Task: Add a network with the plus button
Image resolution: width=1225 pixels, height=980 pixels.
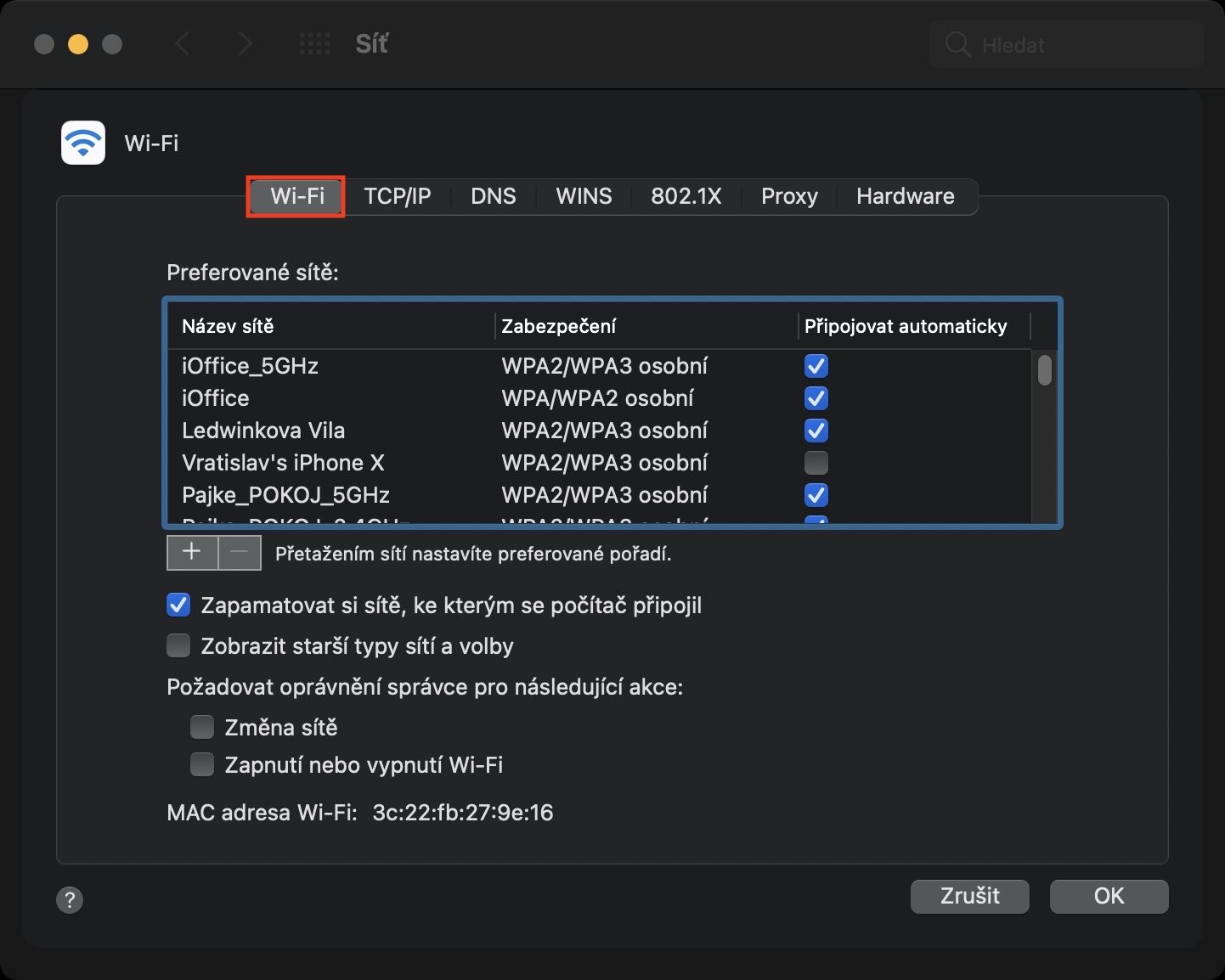Action: (192, 553)
